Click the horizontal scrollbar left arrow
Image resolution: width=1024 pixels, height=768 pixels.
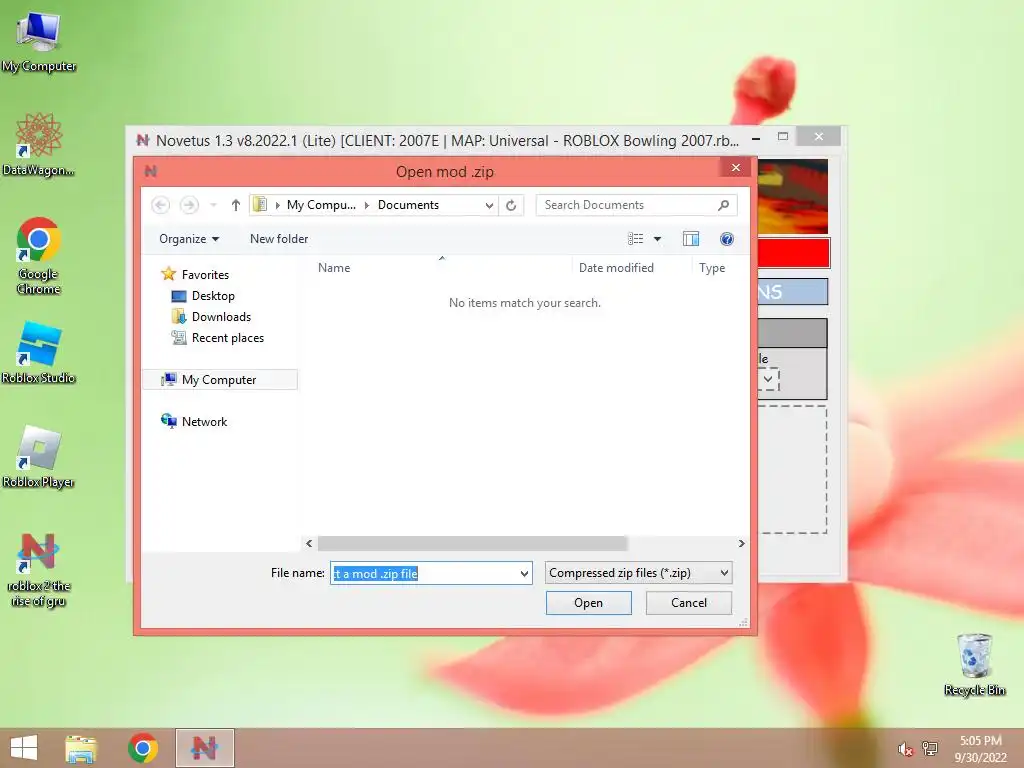click(x=310, y=543)
